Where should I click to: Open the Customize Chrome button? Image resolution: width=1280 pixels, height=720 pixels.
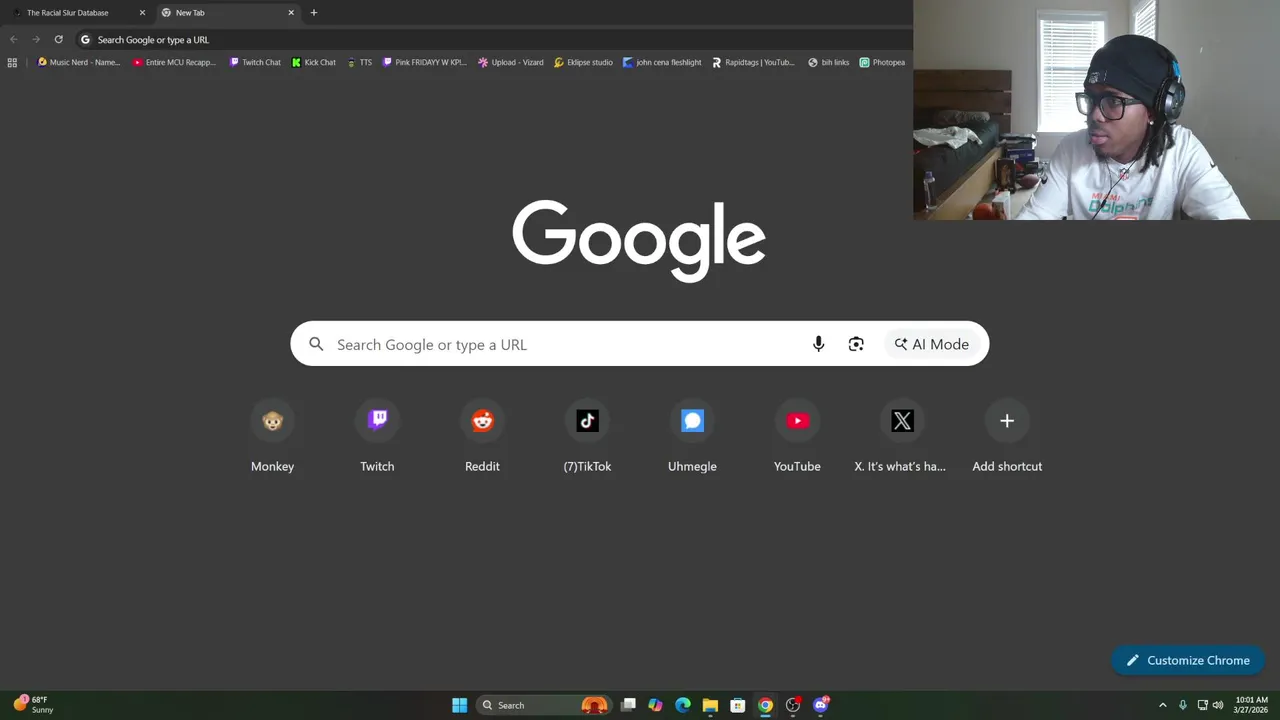click(x=1188, y=660)
